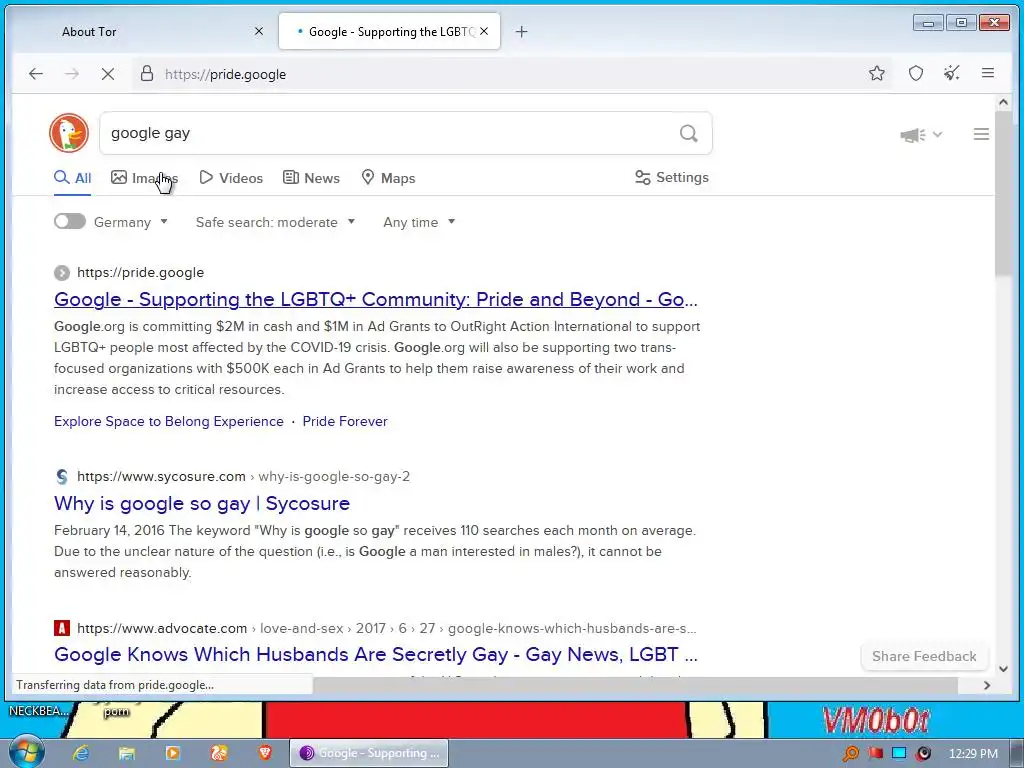Open the megaphone announcements icon
Viewport: 1024px width, 768px height.
[912, 135]
